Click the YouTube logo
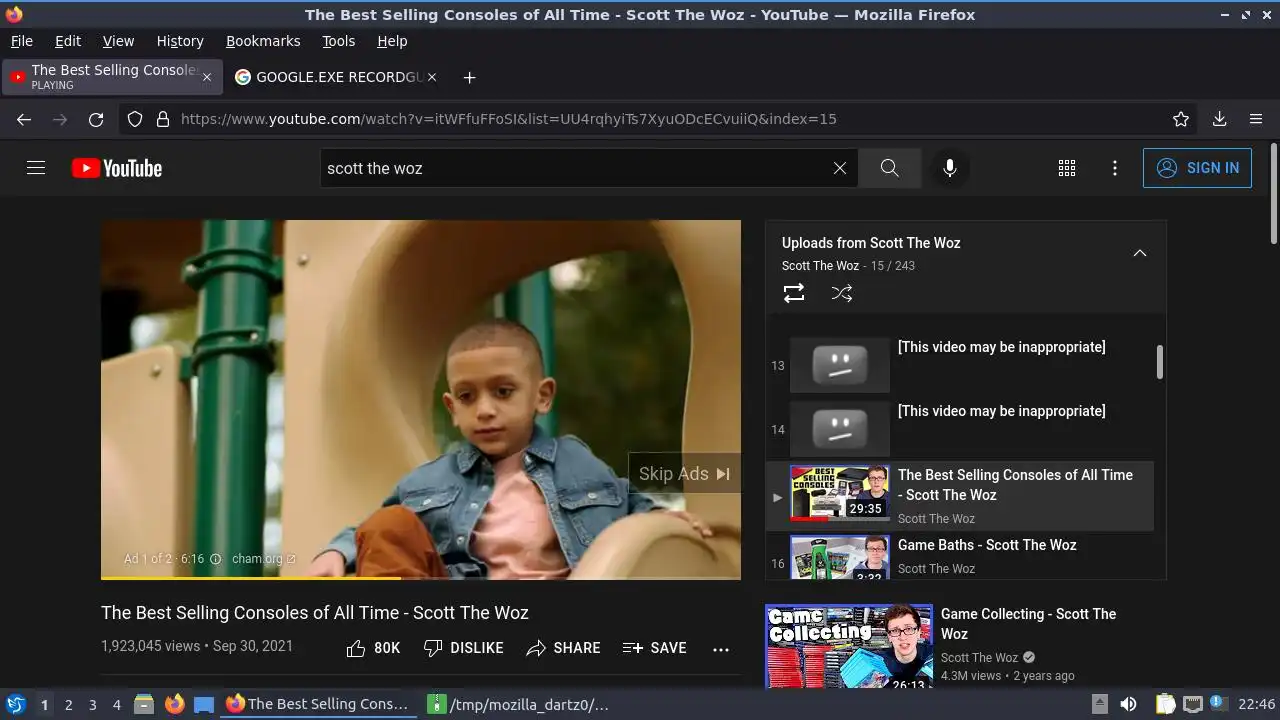Screen dimensions: 1280x720 point(117,168)
